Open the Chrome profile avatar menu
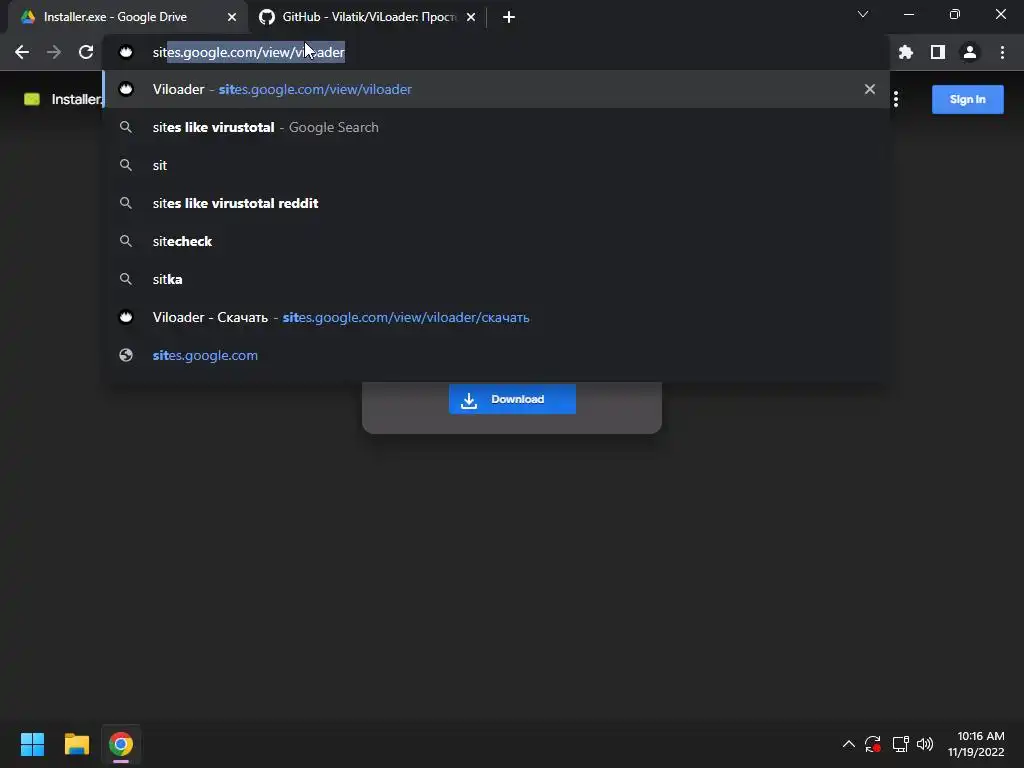 point(970,52)
